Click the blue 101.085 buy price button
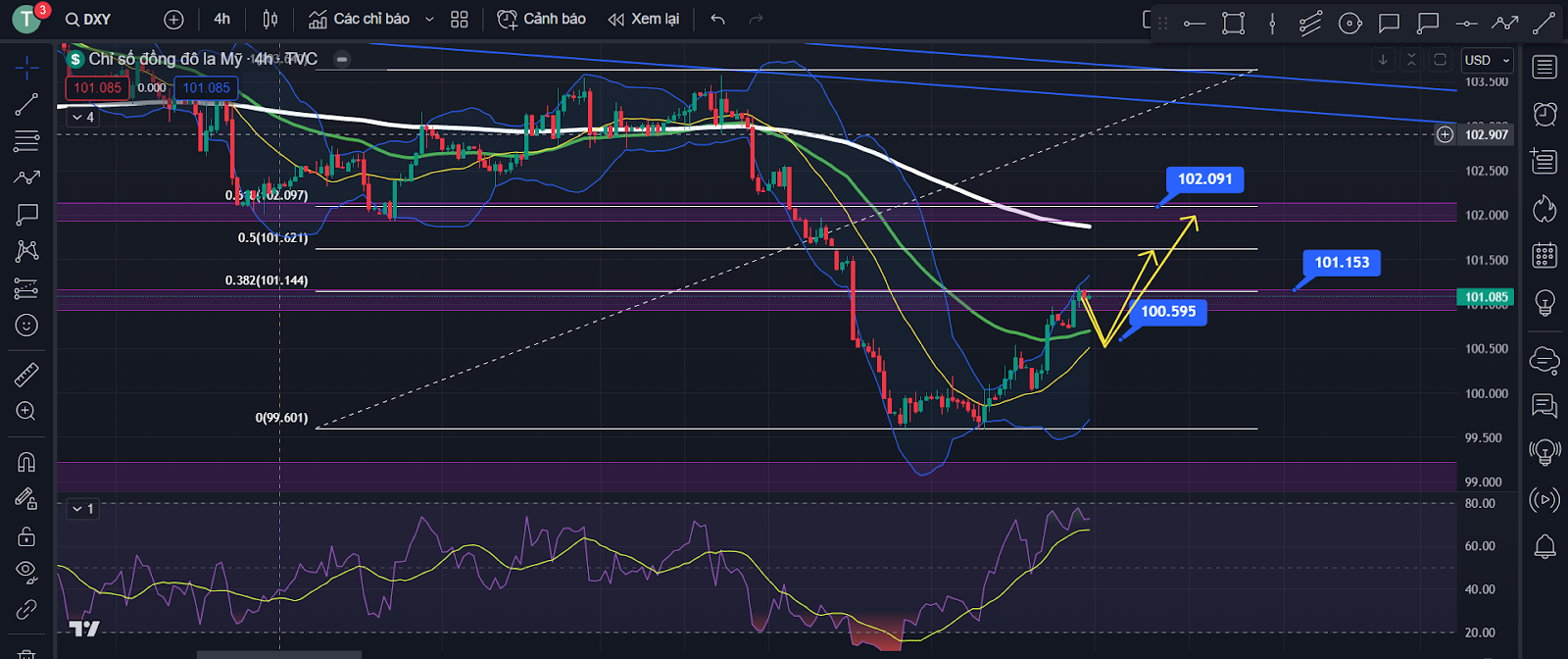 click(x=207, y=88)
